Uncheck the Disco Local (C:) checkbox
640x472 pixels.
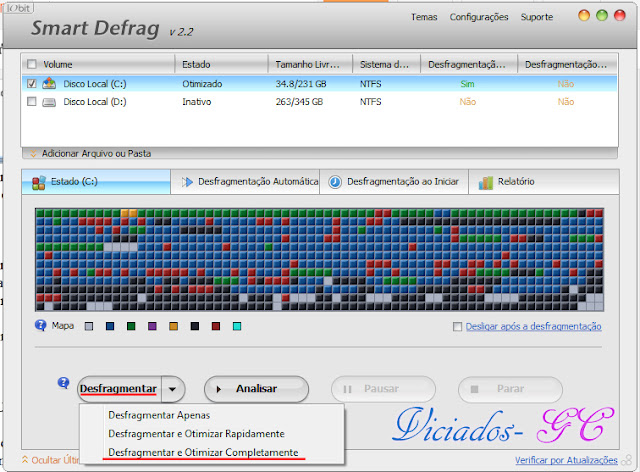pyautogui.click(x=31, y=83)
